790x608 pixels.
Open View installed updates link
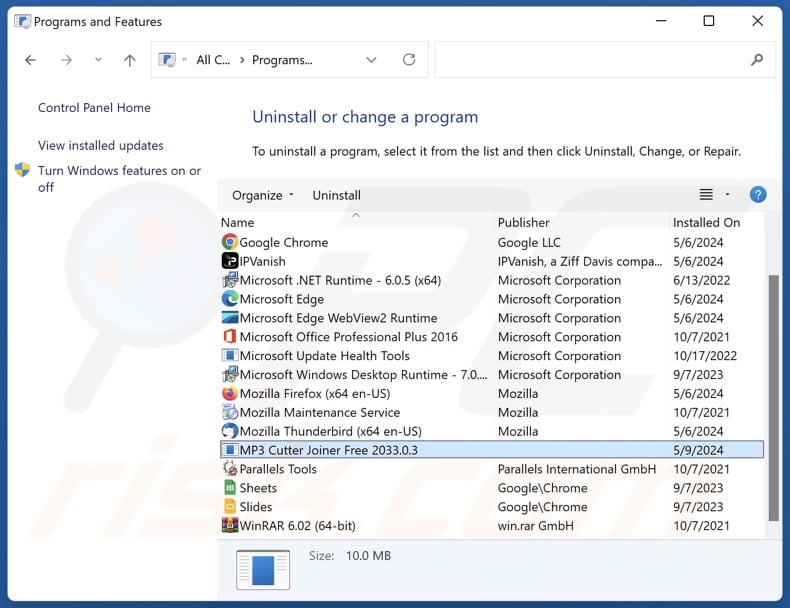[101, 146]
